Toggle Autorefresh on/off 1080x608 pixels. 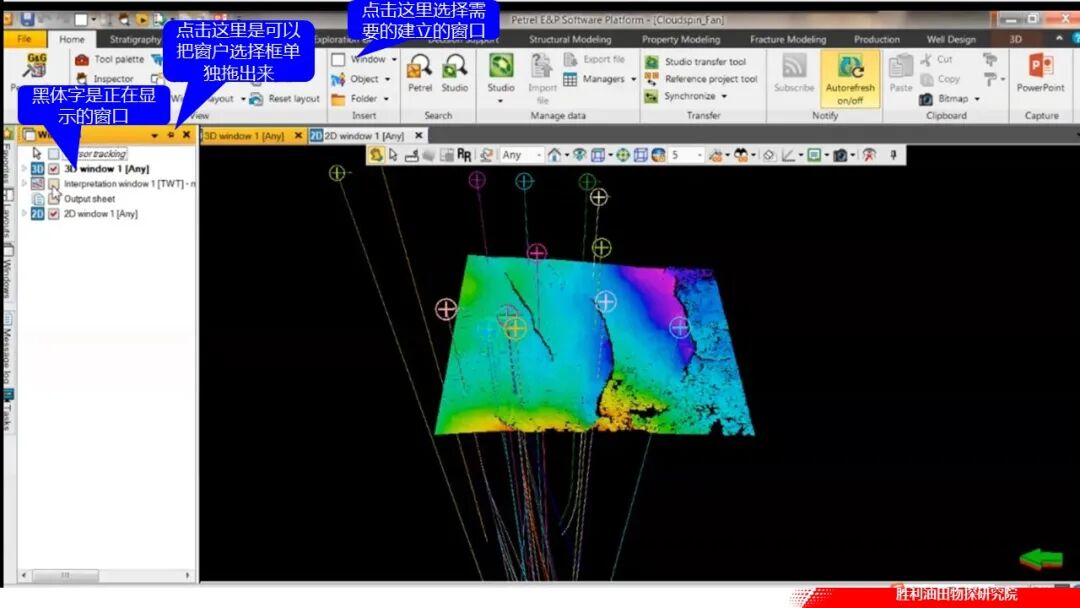pyautogui.click(x=850, y=78)
